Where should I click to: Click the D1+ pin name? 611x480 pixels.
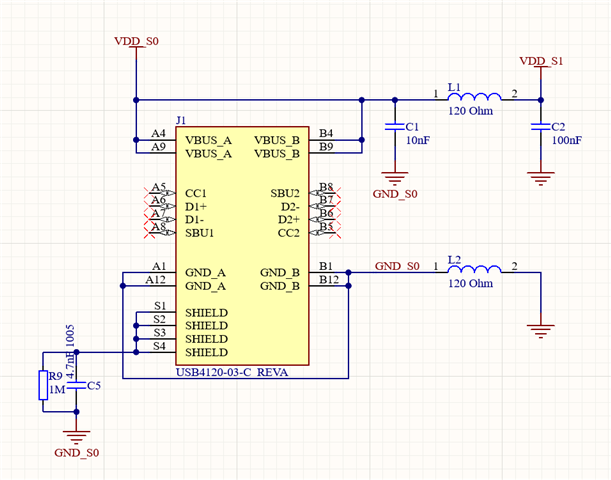coord(196,206)
